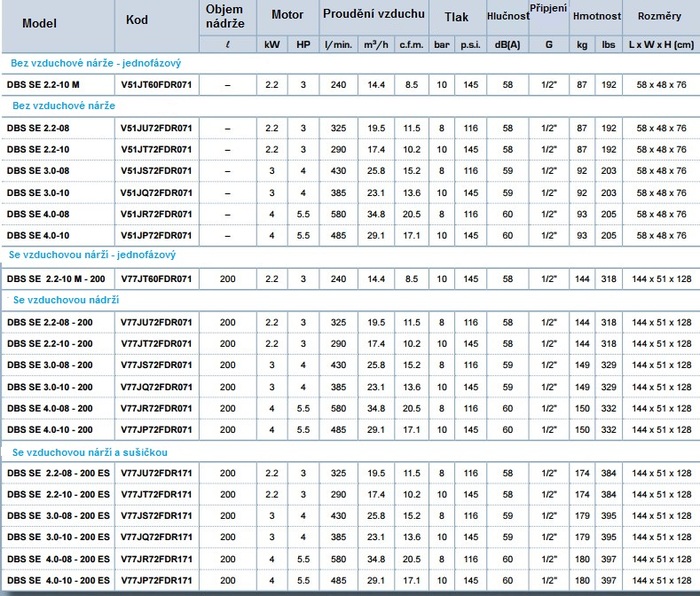Screen dimensions: 700x596
Task: Click the Proudění vzduchu header
Action: 374,14
